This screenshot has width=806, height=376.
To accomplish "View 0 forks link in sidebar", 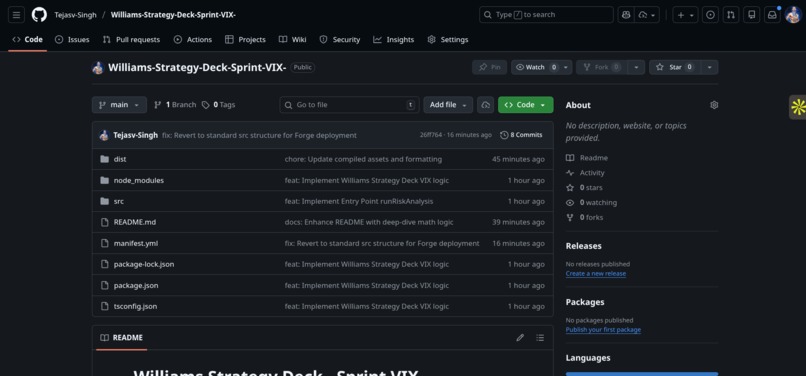I will [584, 218].
